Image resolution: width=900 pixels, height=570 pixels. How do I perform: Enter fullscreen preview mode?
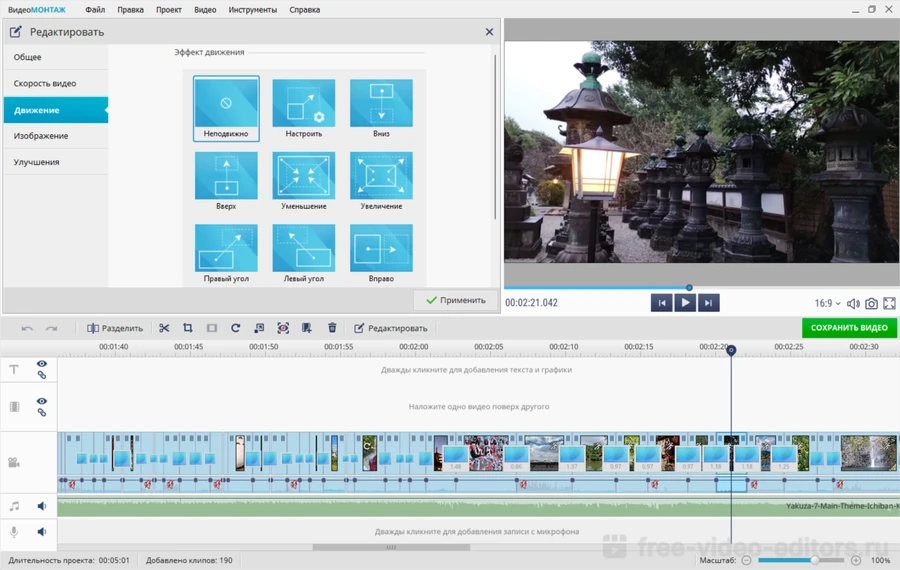pyautogui.click(x=889, y=303)
